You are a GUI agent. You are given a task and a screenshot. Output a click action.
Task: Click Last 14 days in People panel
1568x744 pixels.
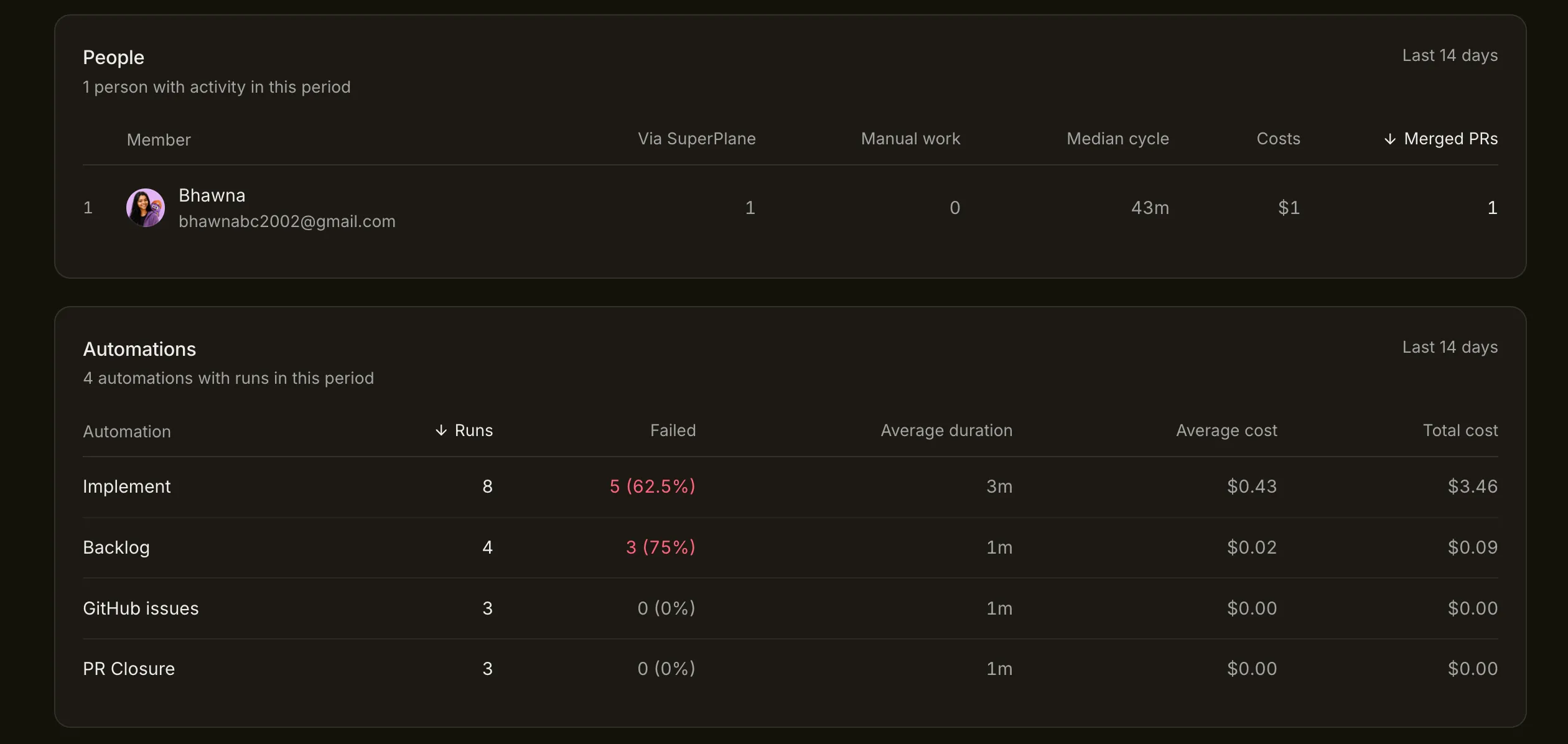pyautogui.click(x=1450, y=55)
